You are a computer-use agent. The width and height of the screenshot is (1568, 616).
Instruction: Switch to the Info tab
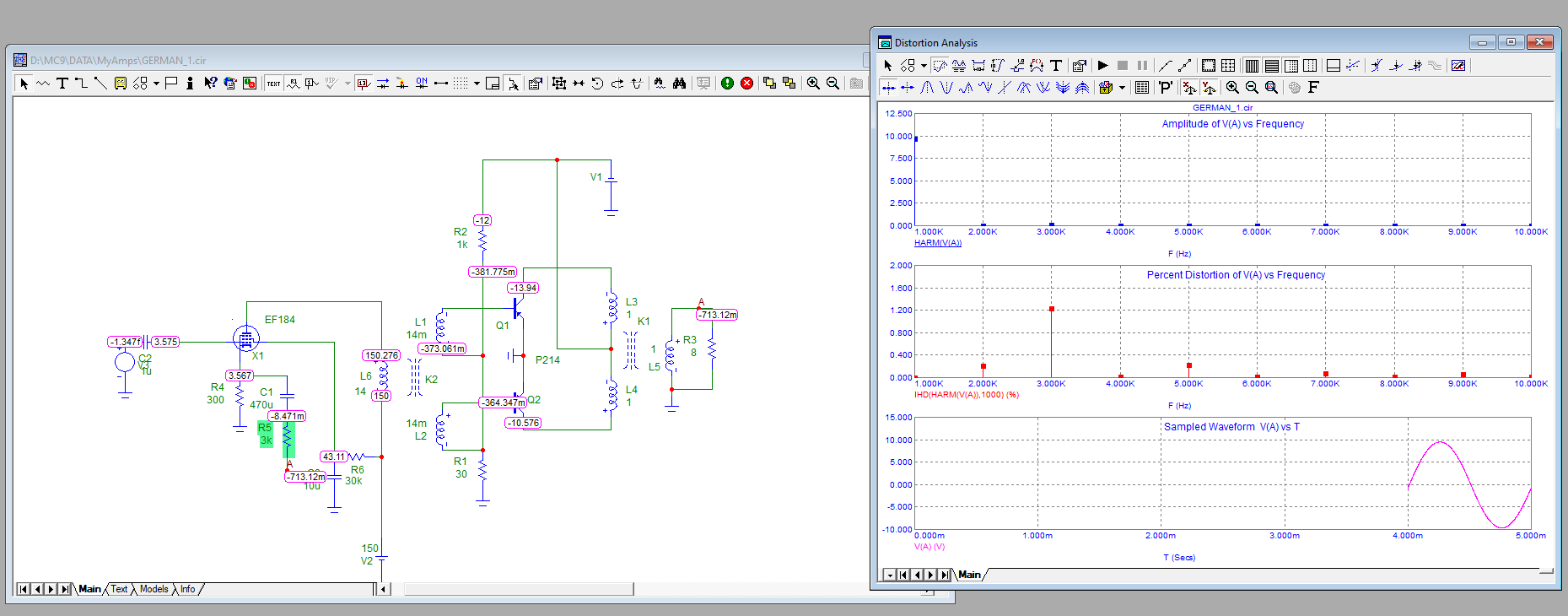(x=187, y=589)
